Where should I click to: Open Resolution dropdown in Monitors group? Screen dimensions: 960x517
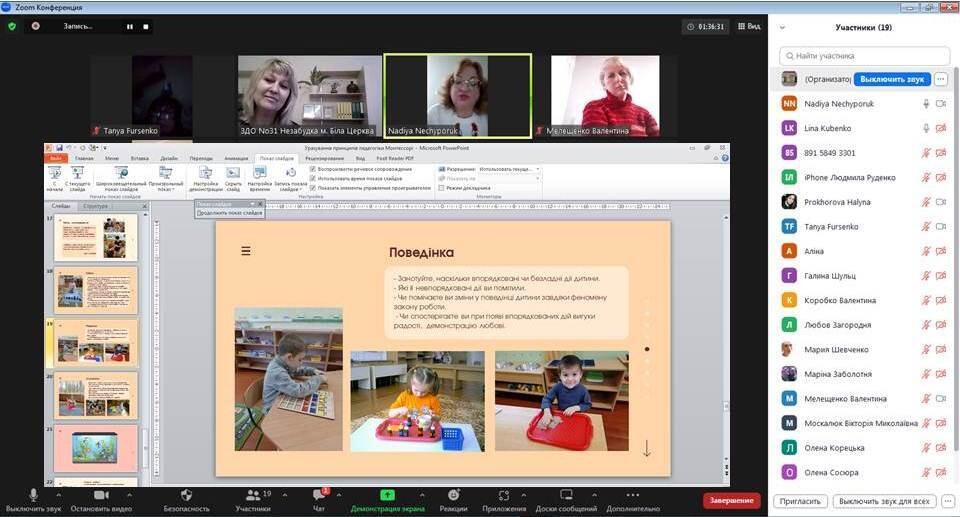pyautogui.click(x=509, y=169)
